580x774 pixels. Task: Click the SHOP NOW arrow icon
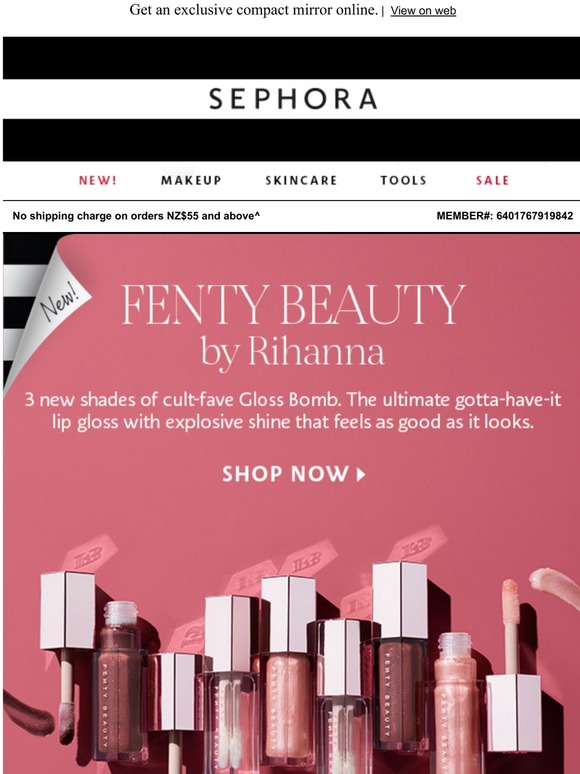point(361,474)
